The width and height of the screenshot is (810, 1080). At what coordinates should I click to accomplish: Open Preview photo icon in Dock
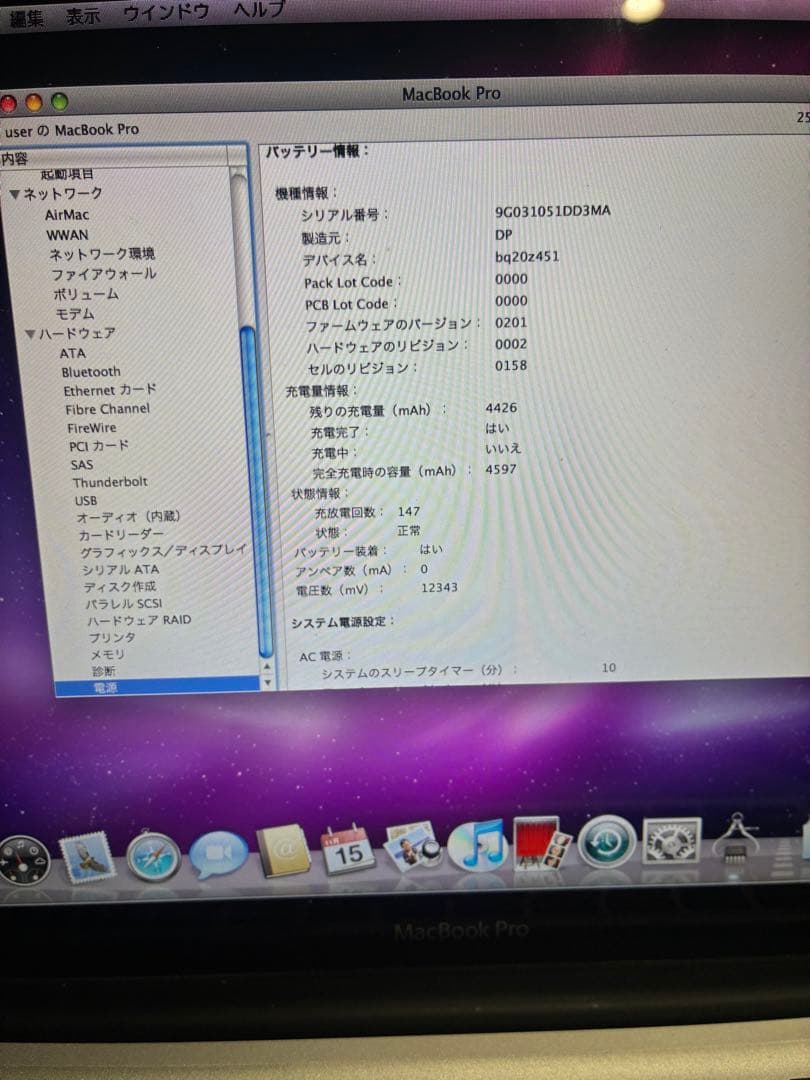413,846
